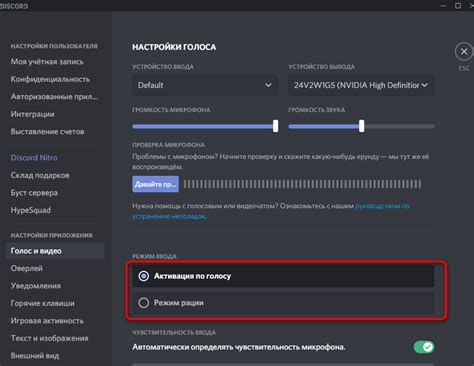Open Уведомления settings section

tap(36, 286)
